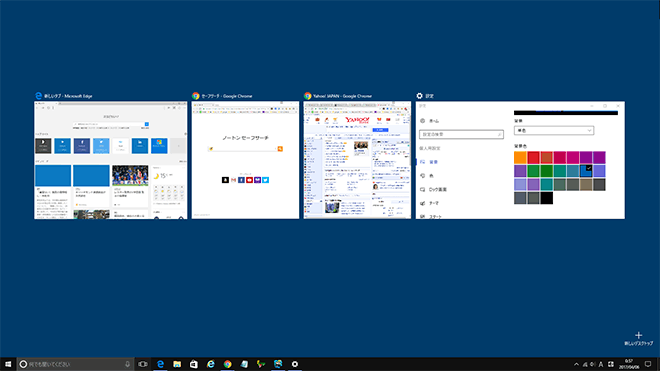Image resolution: width=660 pixels, height=371 pixels.
Task: Click Chrome icon beside Safe Search title
Action: (x=196, y=96)
